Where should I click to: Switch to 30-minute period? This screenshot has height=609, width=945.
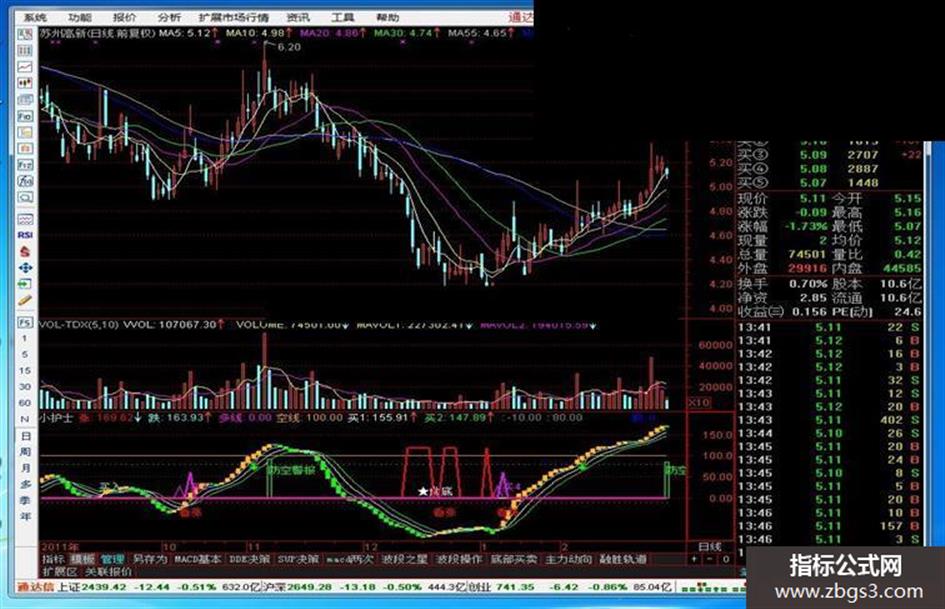(x=25, y=387)
